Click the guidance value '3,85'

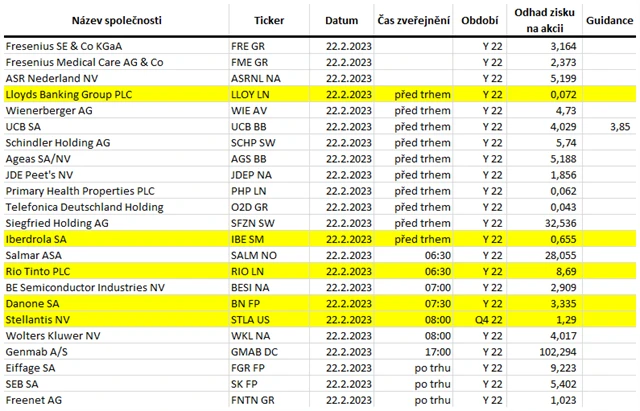(620, 127)
